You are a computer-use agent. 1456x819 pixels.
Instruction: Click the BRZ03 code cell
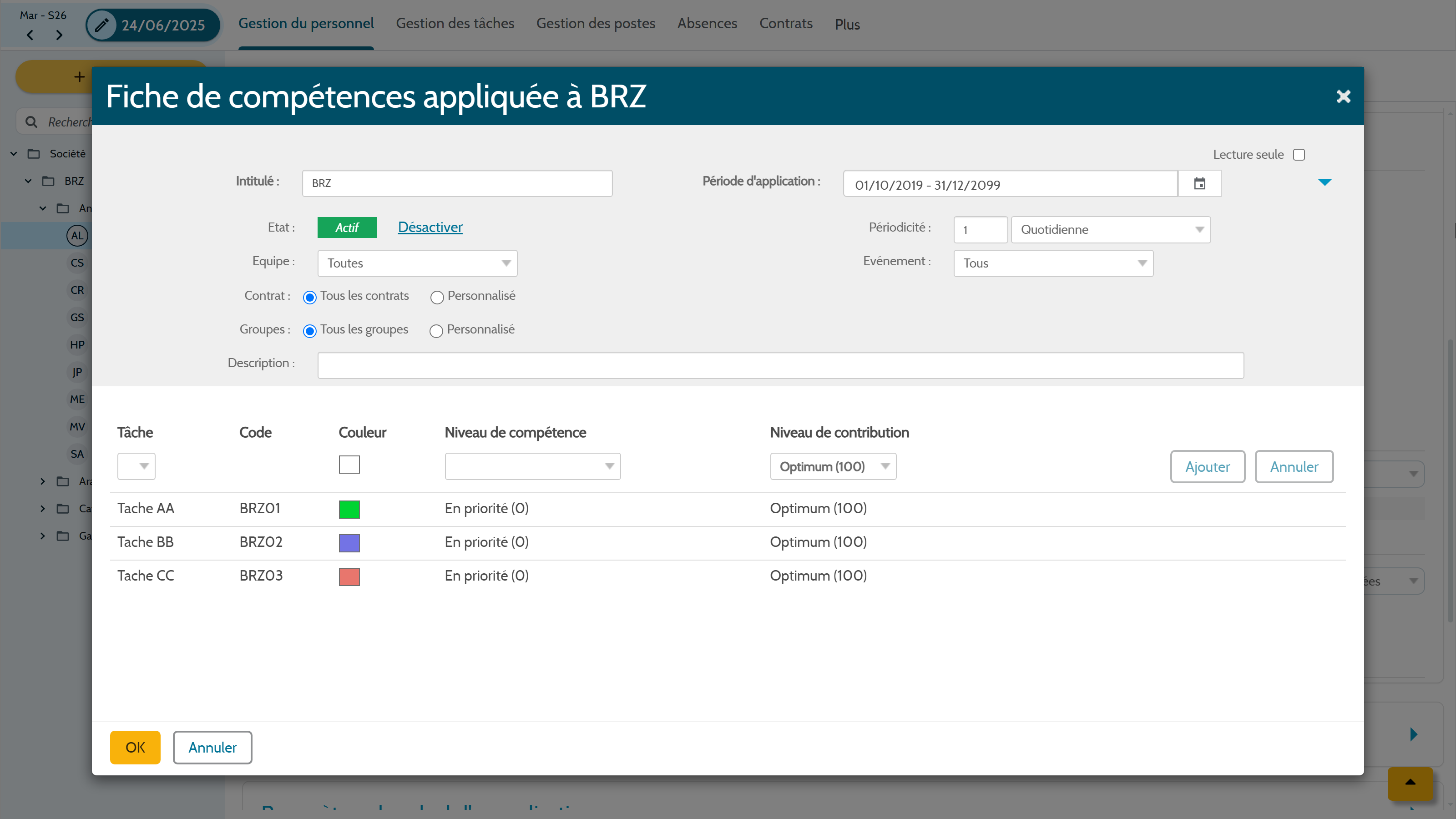coord(261,576)
